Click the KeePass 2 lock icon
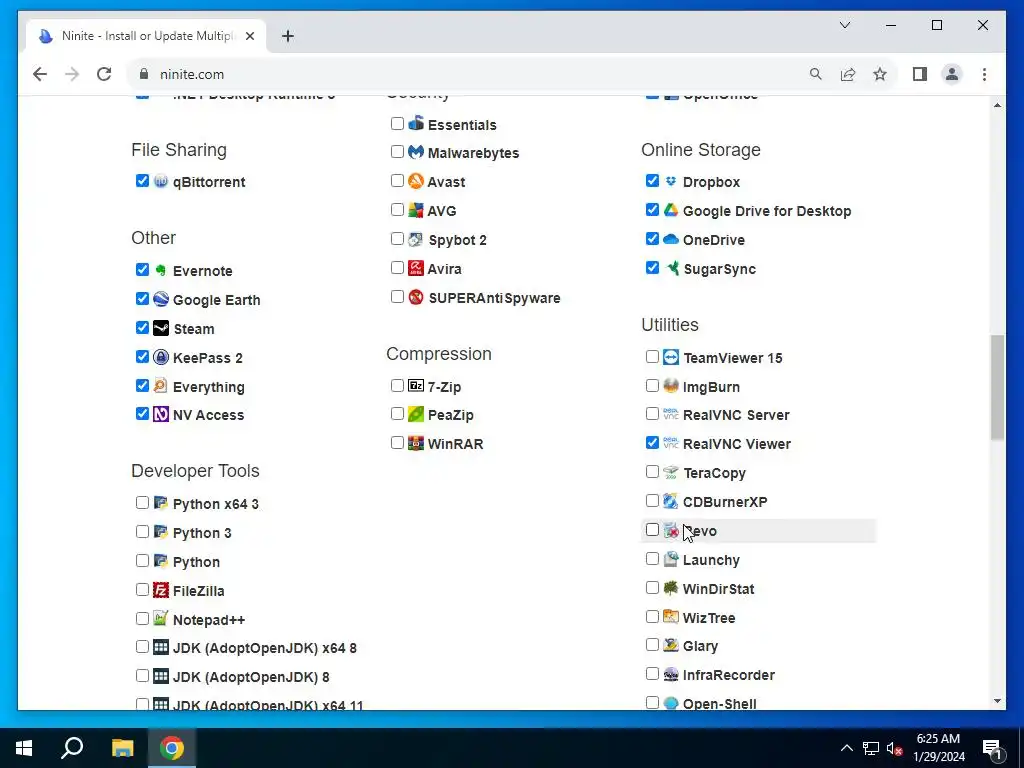Image resolution: width=1024 pixels, height=768 pixels. click(161, 357)
